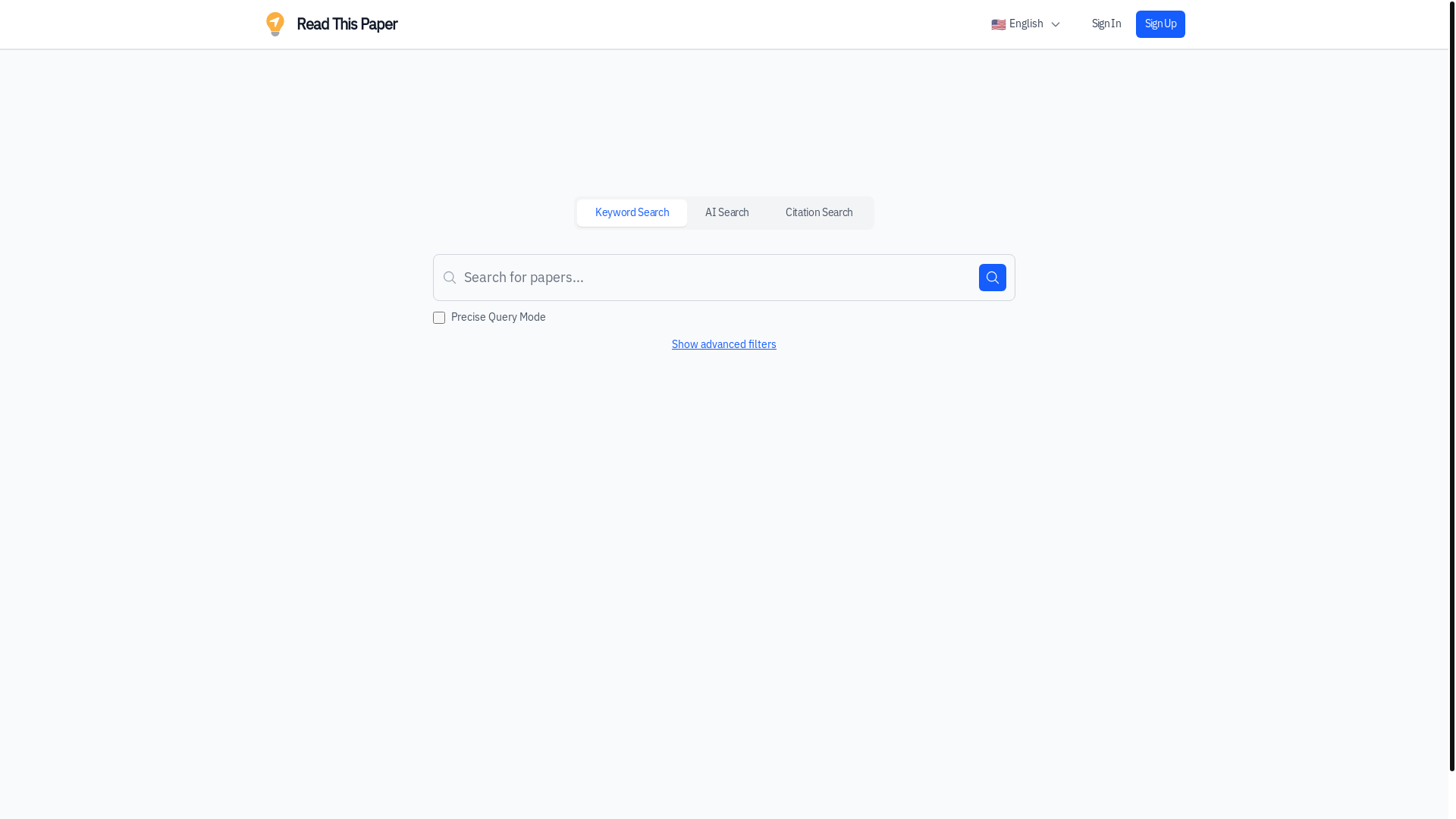Click the Sign Up button
1456x819 pixels.
pyautogui.click(x=1160, y=24)
